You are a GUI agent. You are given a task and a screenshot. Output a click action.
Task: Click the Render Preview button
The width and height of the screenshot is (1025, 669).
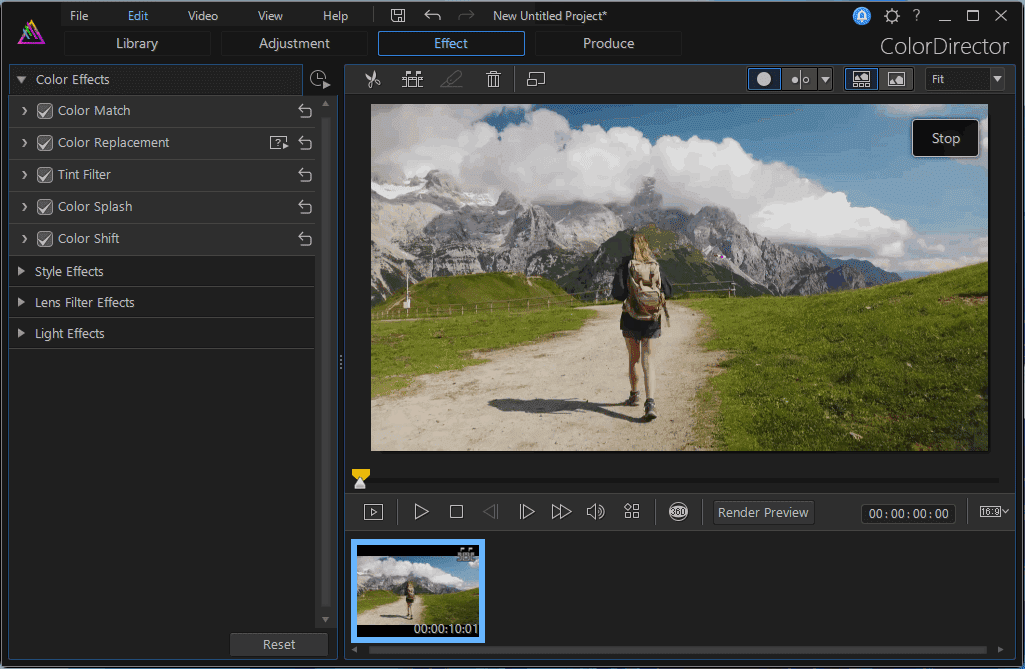coord(763,513)
